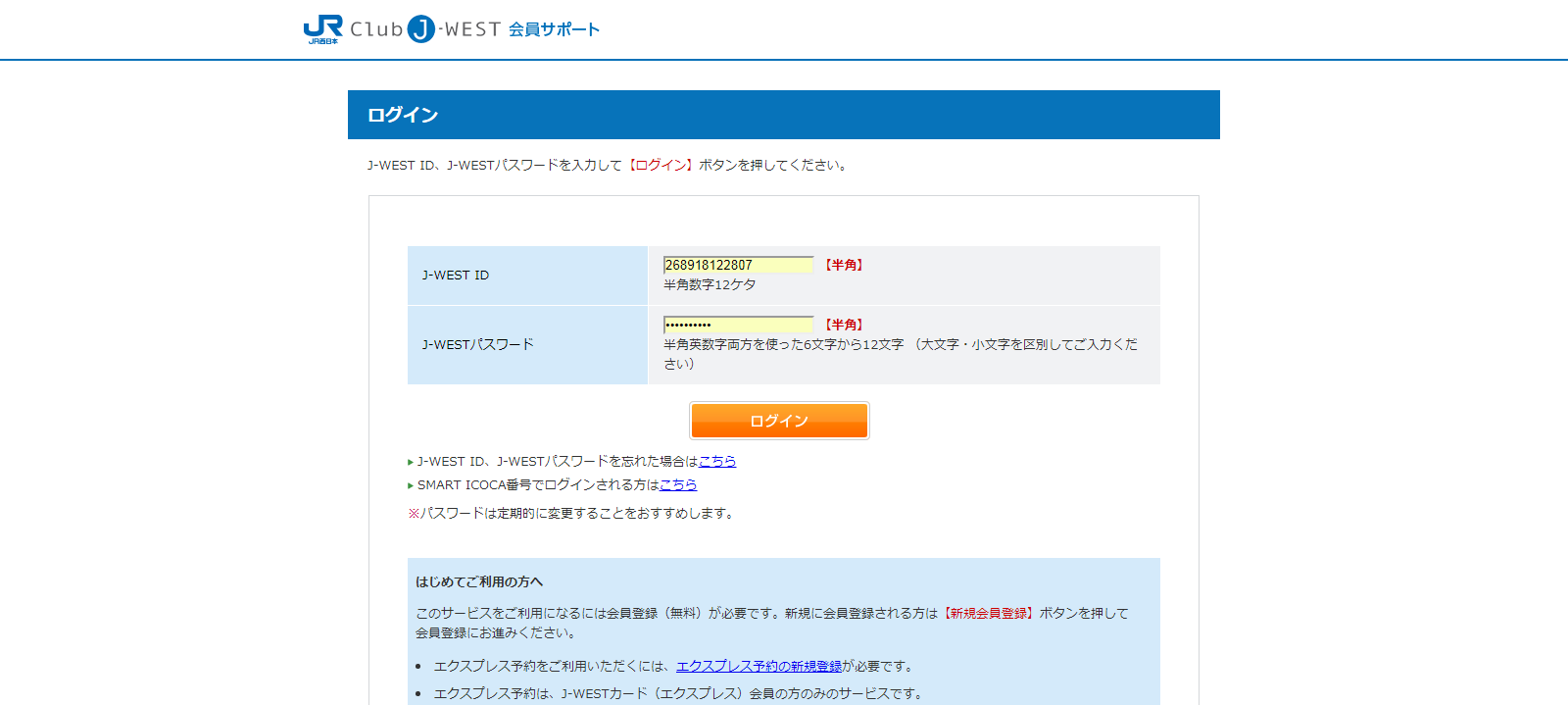Focus the J-WEST password input field
1568x705 pixels.
[x=738, y=325]
